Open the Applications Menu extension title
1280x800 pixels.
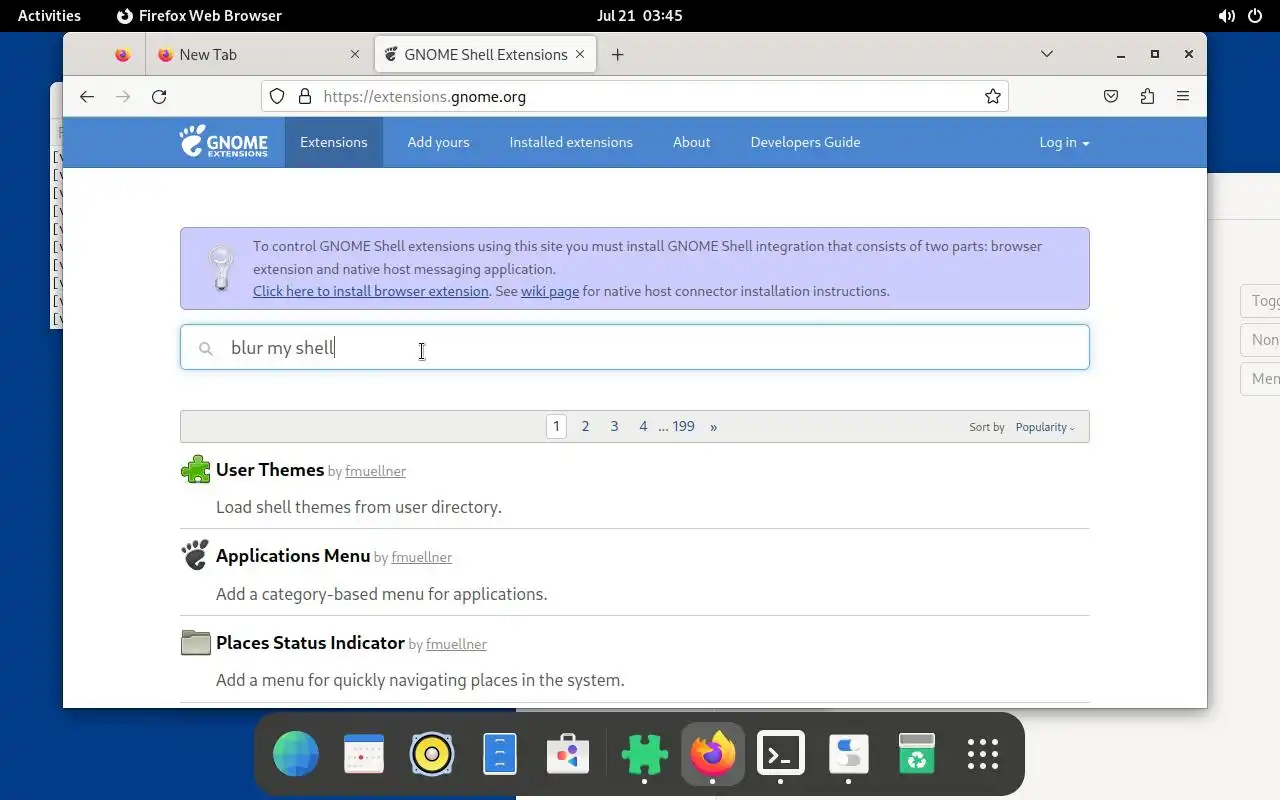(293, 555)
